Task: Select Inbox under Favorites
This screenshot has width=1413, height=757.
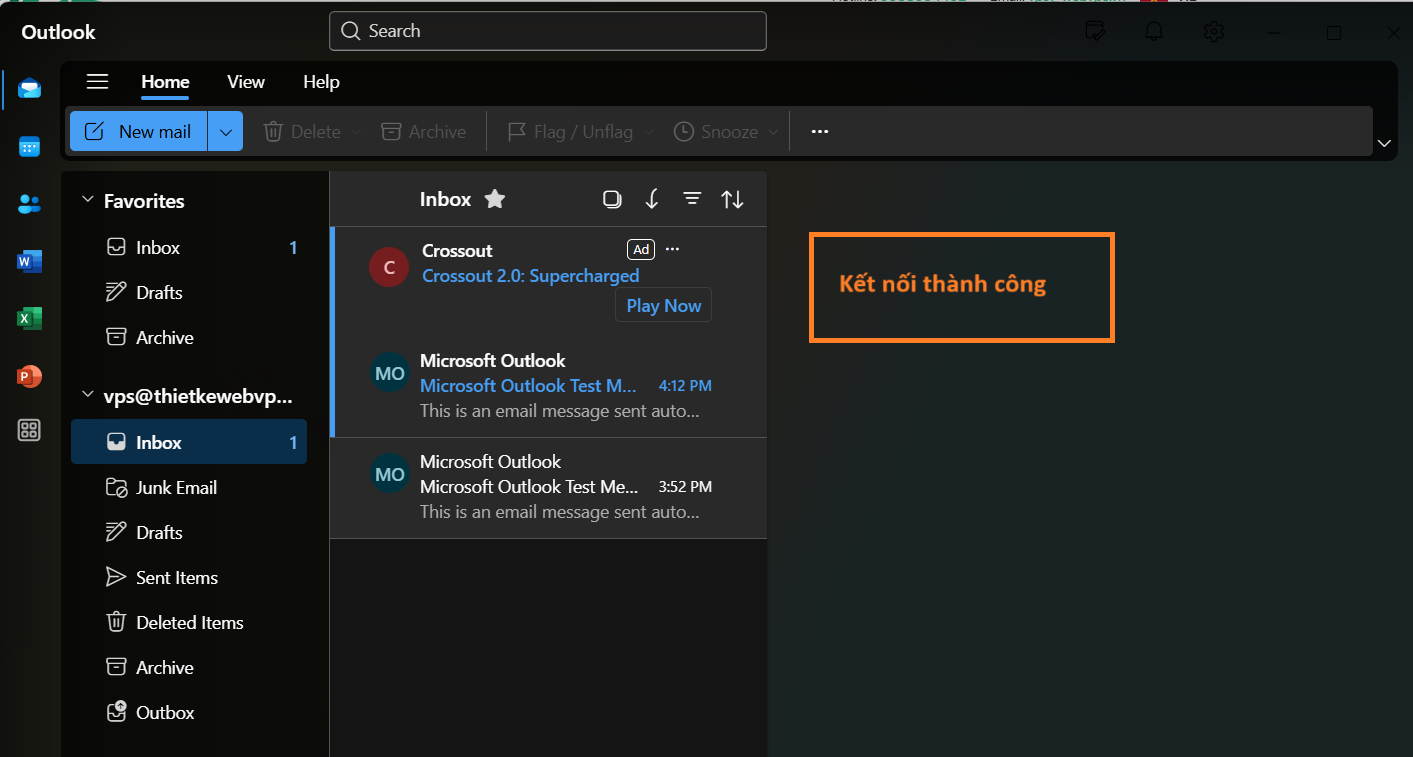Action: (189, 247)
